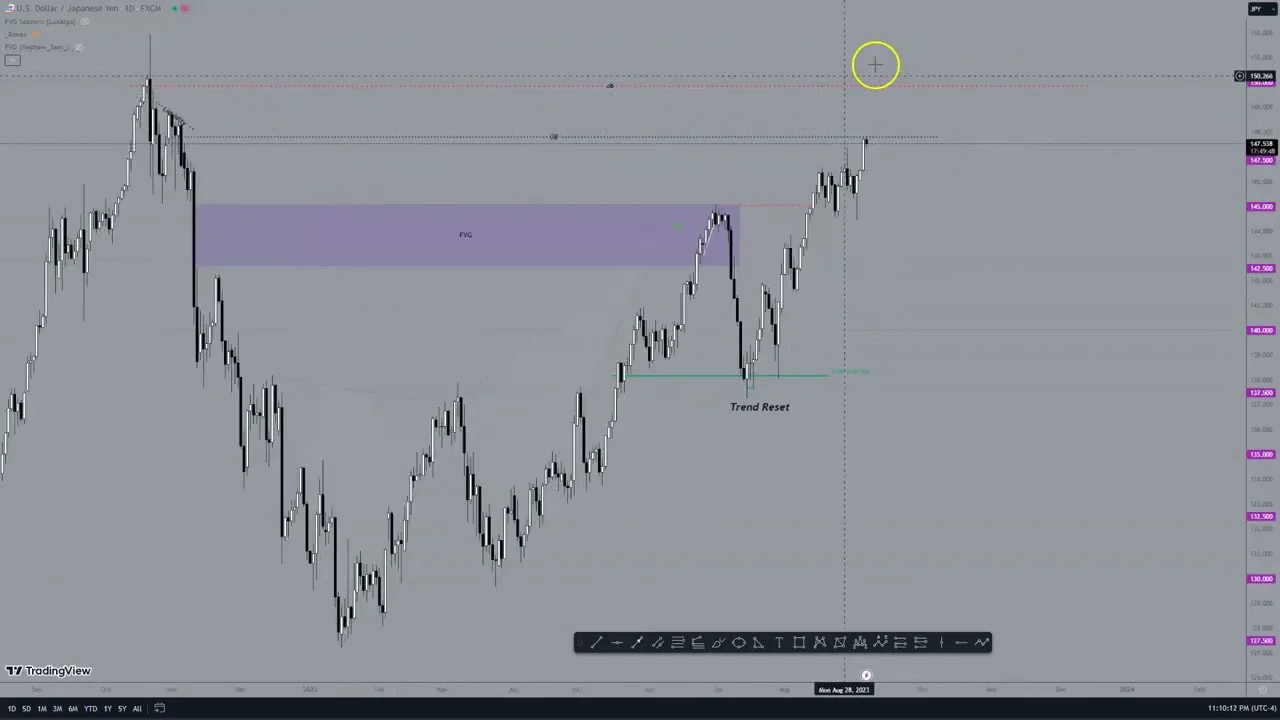This screenshot has width=1280, height=720.
Task: Click the 130.000 price level label
Action: 1261,579
